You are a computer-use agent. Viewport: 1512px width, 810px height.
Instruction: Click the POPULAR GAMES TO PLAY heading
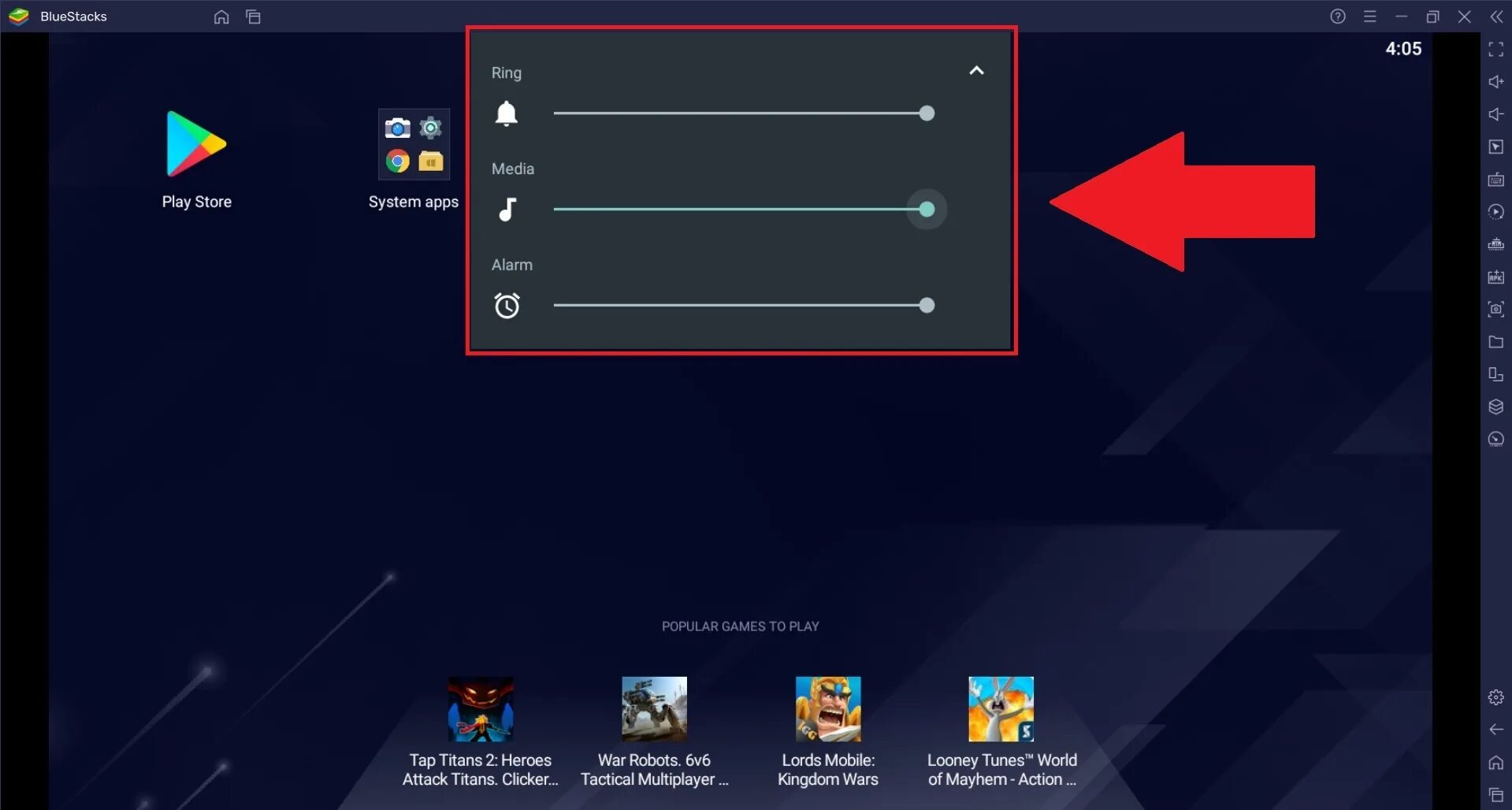[741, 626]
